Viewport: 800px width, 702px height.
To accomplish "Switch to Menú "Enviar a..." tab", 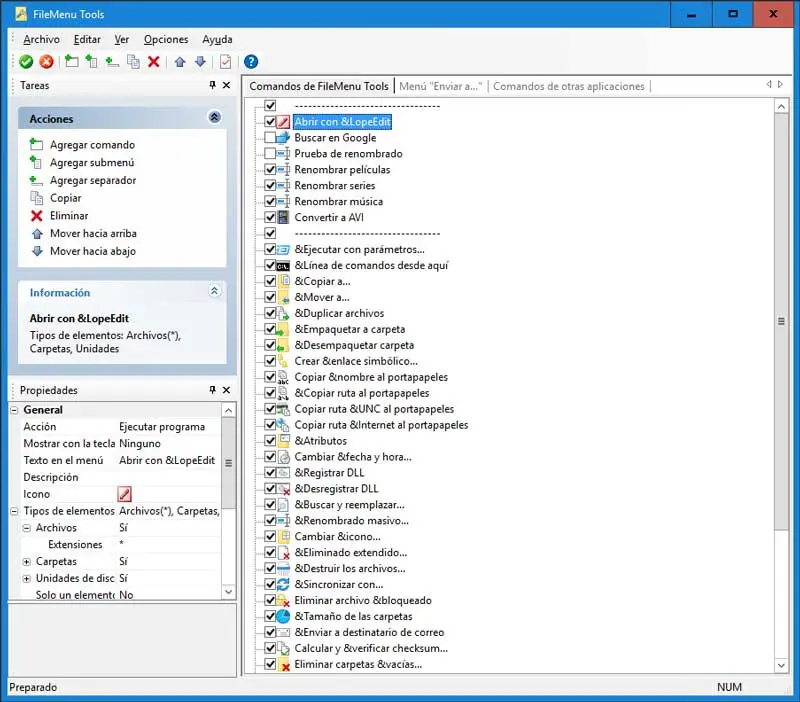I will click(x=440, y=86).
